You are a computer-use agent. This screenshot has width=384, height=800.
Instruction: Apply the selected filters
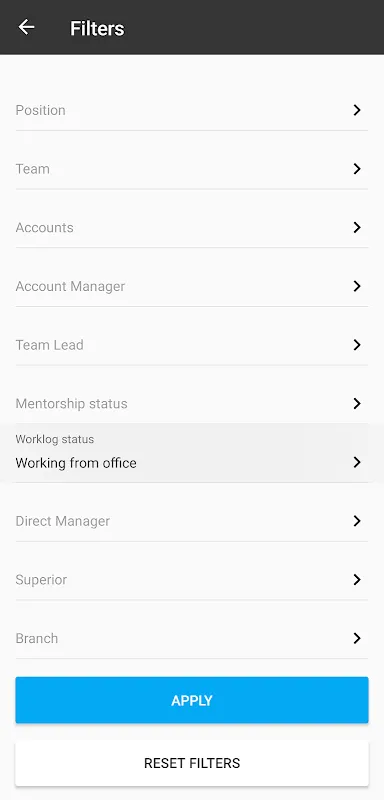click(192, 700)
